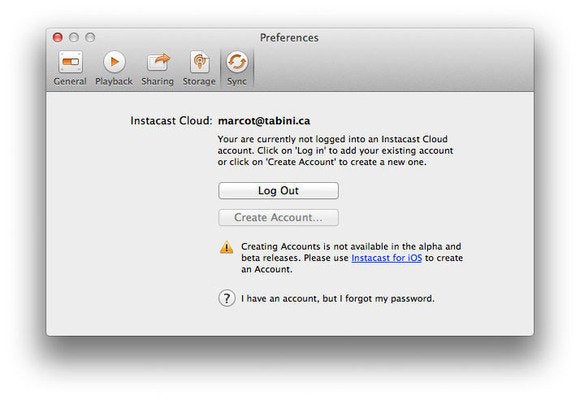Click the question mark help button
The image size is (580, 400).
pyautogui.click(x=227, y=298)
